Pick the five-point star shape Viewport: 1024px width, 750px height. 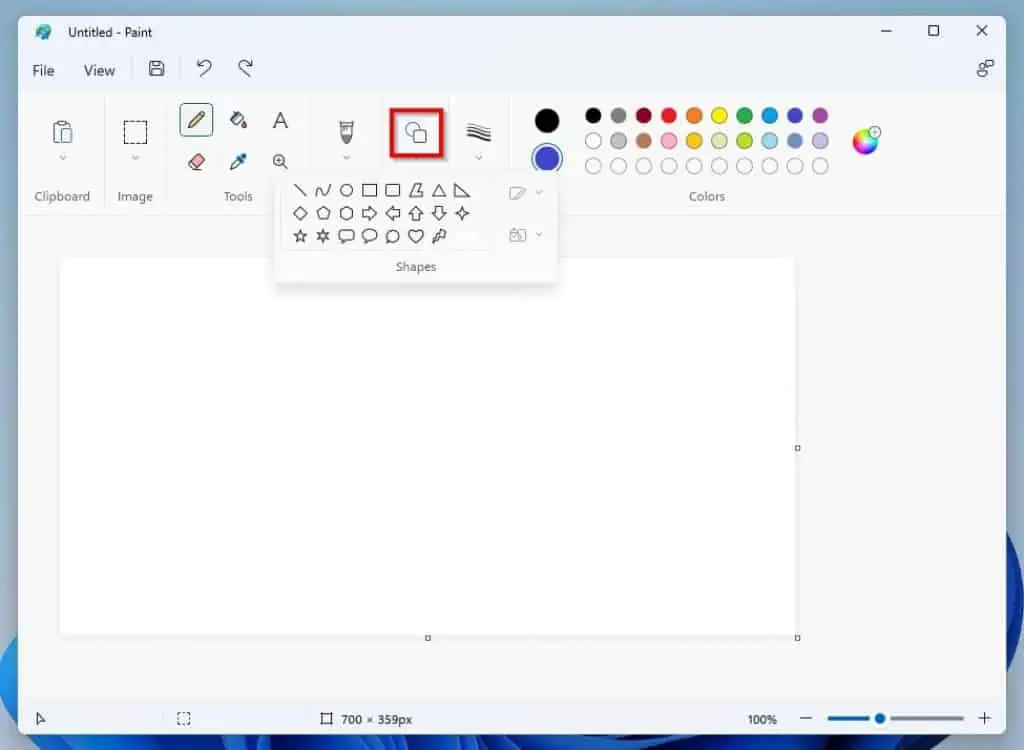(300, 236)
